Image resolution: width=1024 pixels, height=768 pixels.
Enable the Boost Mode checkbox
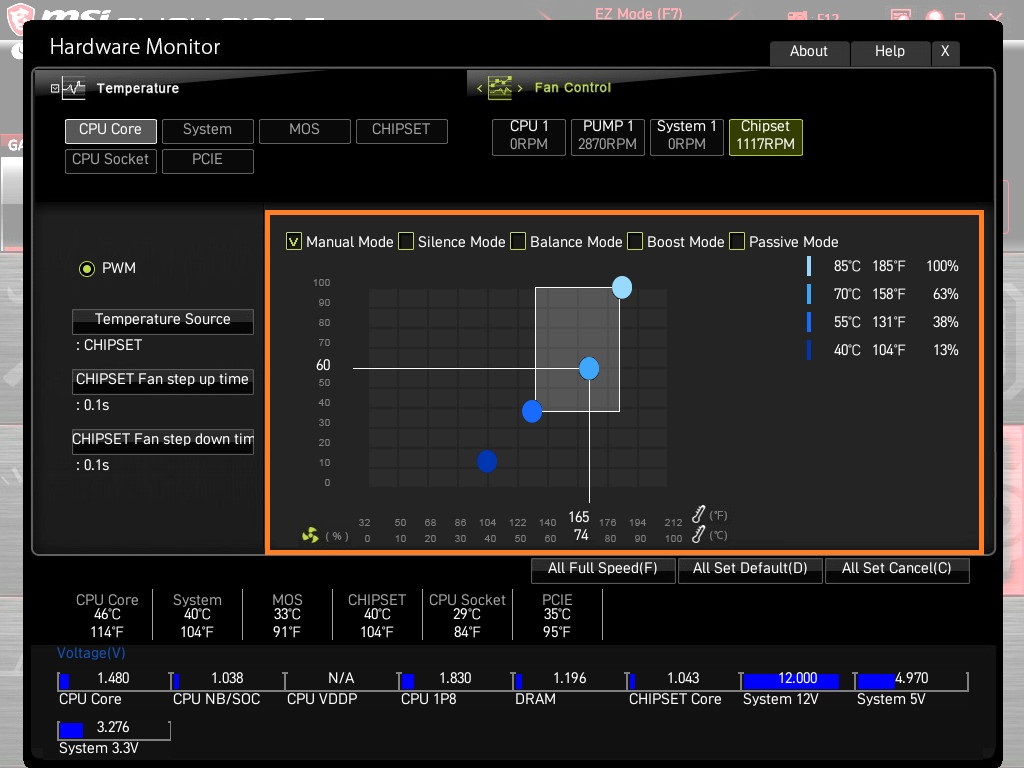point(635,242)
